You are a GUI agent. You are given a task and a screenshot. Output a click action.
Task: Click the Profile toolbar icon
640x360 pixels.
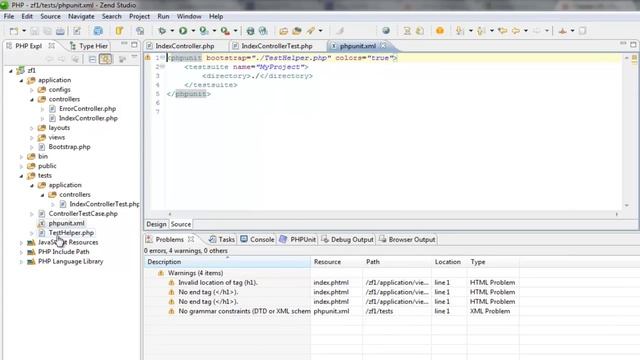204,31
